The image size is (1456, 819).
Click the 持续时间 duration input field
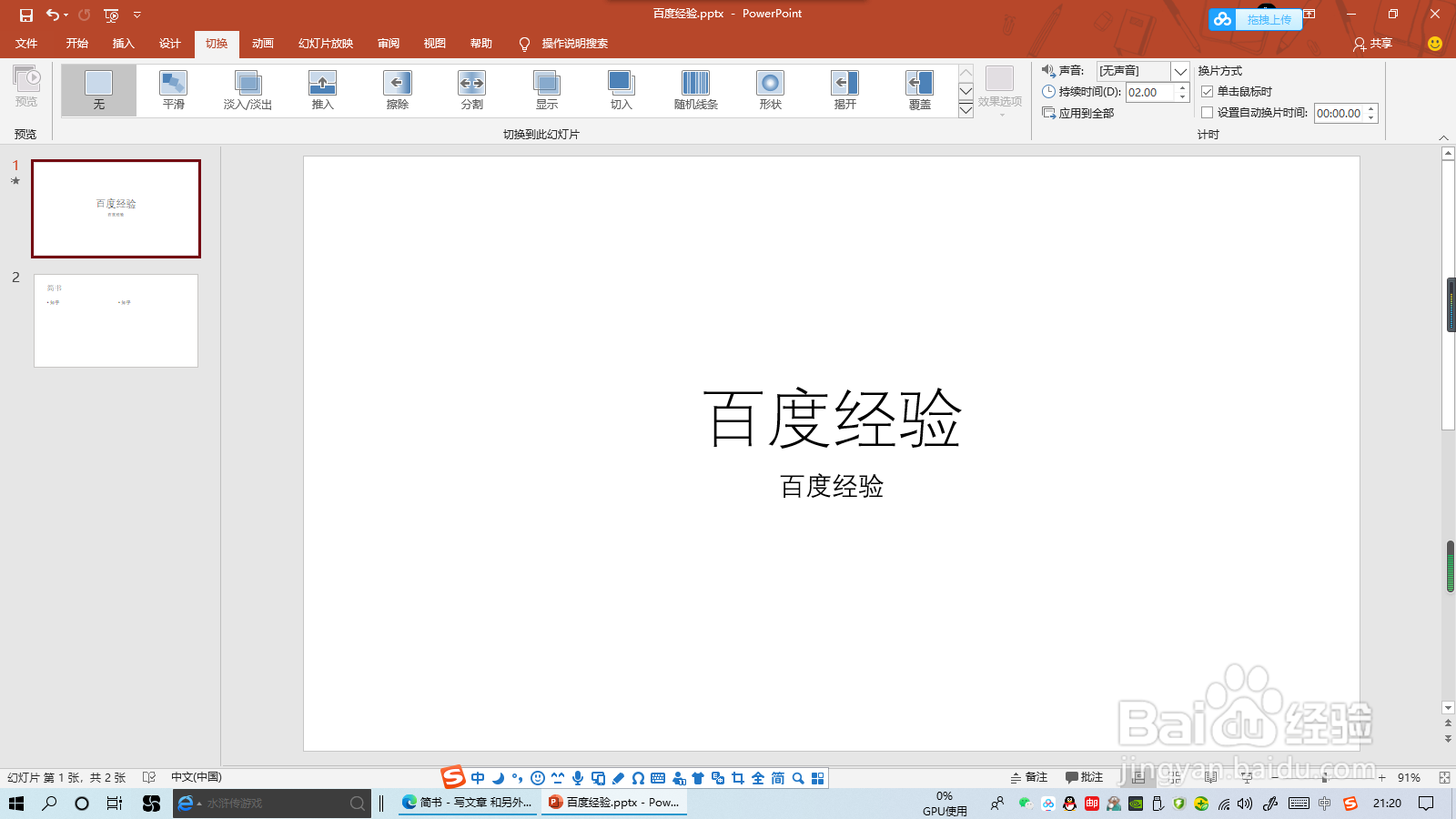pos(1150,92)
